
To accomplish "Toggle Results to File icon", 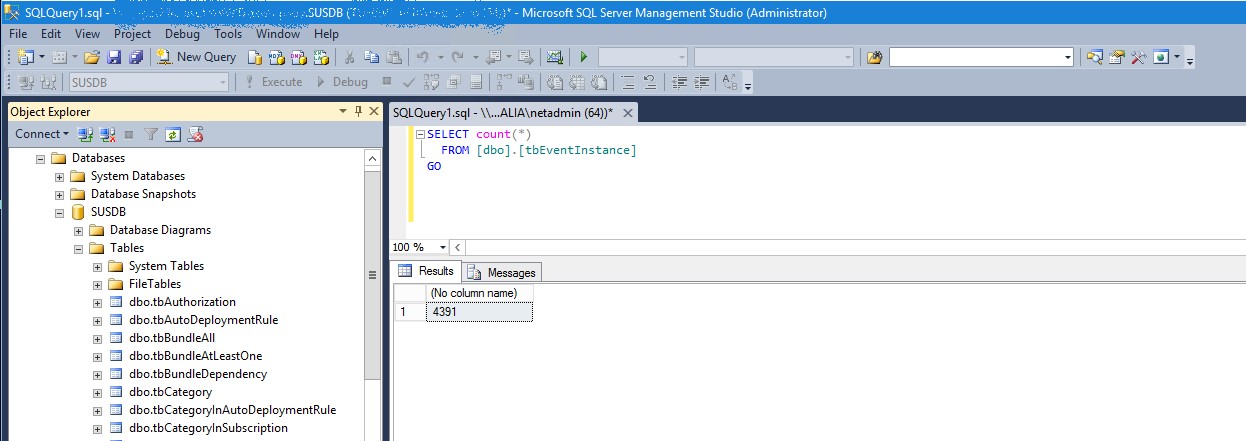I will coord(598,82).
